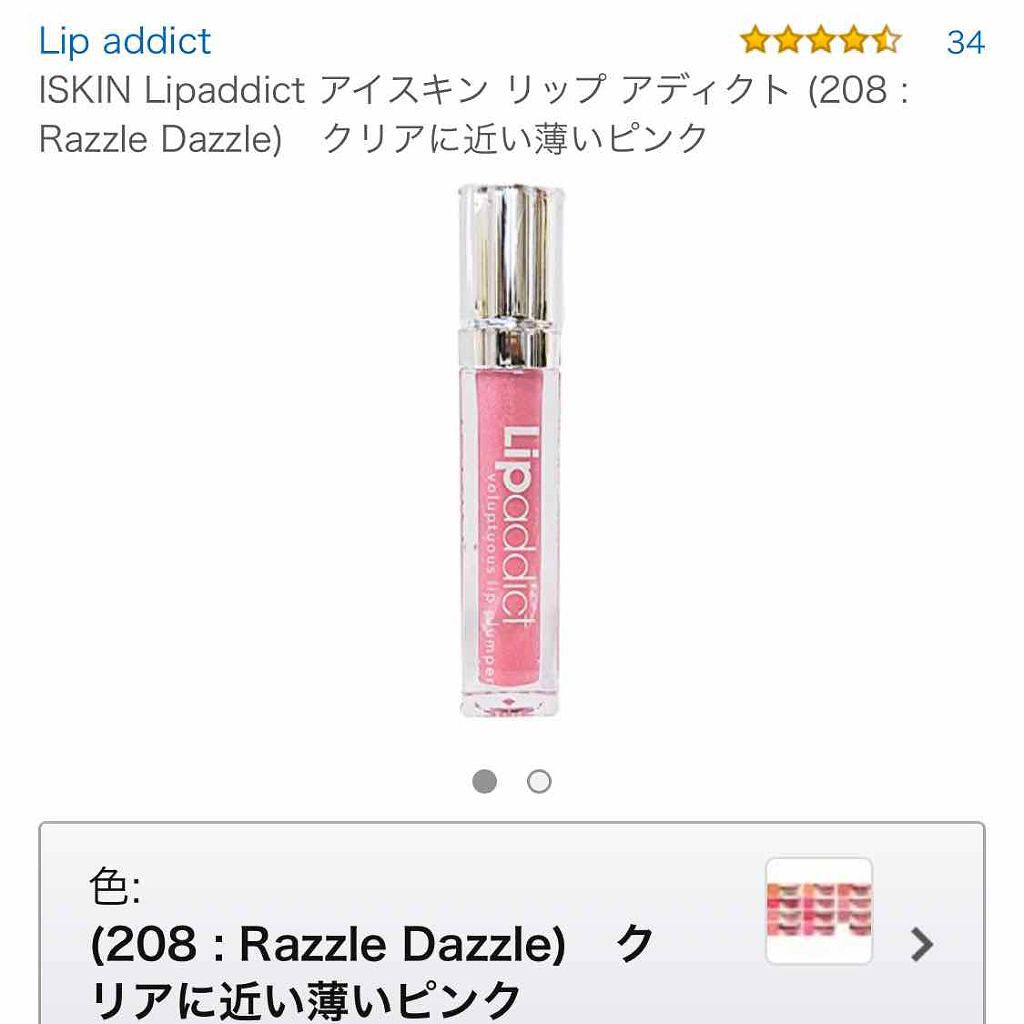Tap the third gold rating star
Viewport: 1024px width, 1024px height.
tap(821, 40)
